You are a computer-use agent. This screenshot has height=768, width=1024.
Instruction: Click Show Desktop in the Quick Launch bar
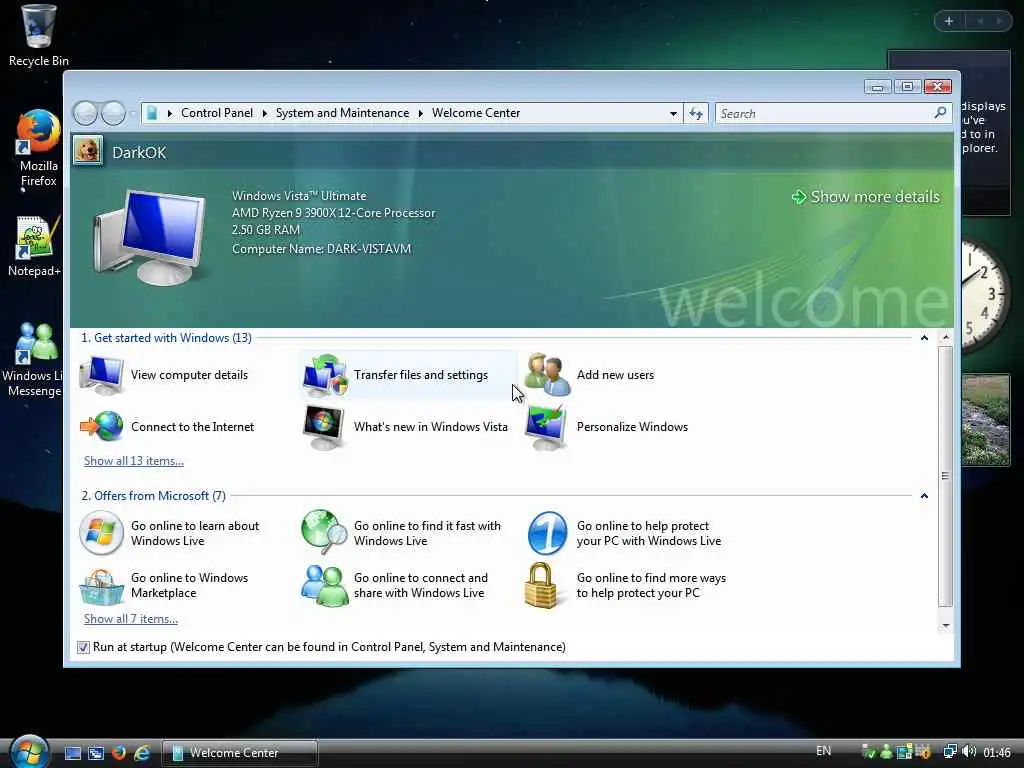pos(73,753)
